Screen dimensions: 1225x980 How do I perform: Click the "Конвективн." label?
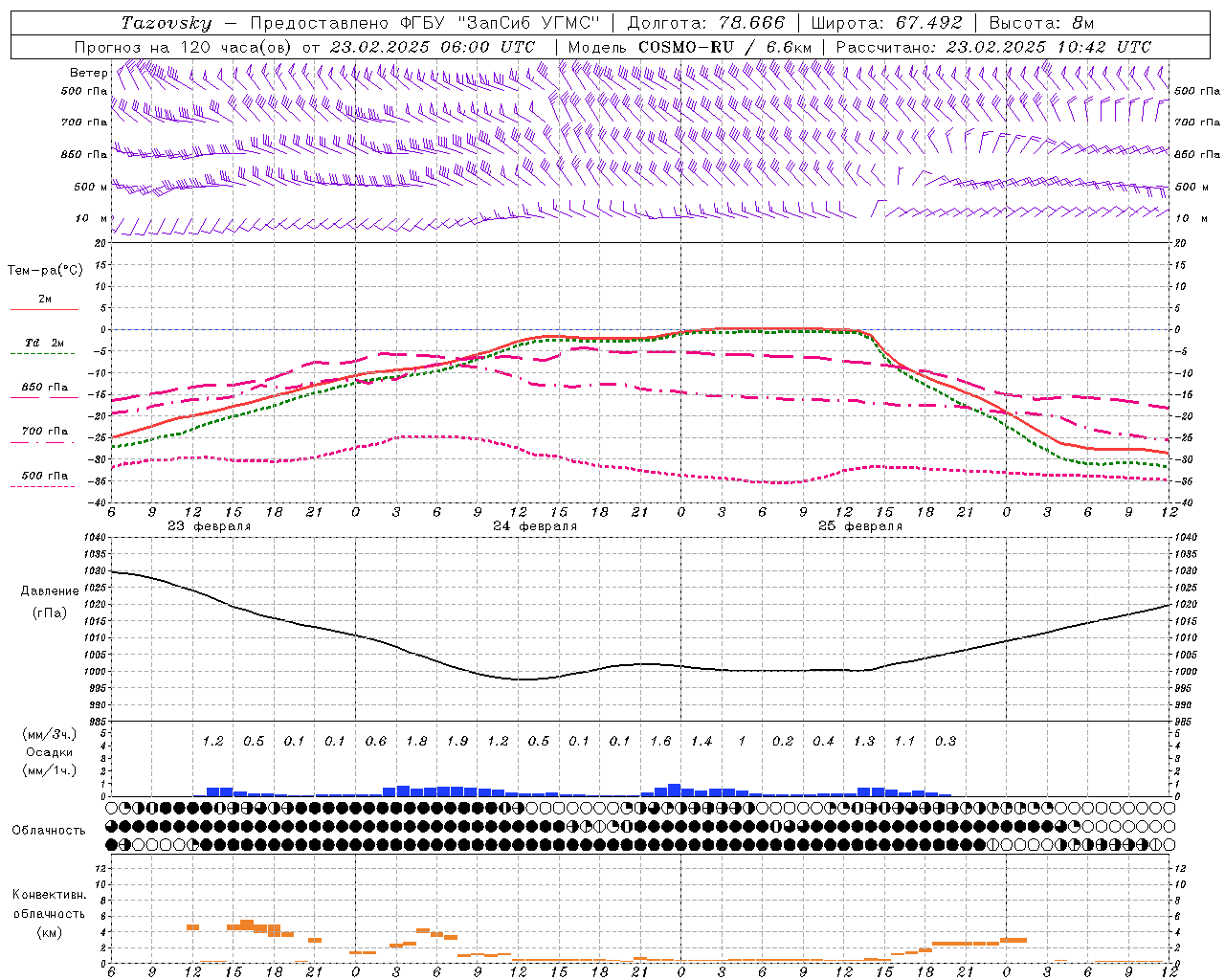49,895
